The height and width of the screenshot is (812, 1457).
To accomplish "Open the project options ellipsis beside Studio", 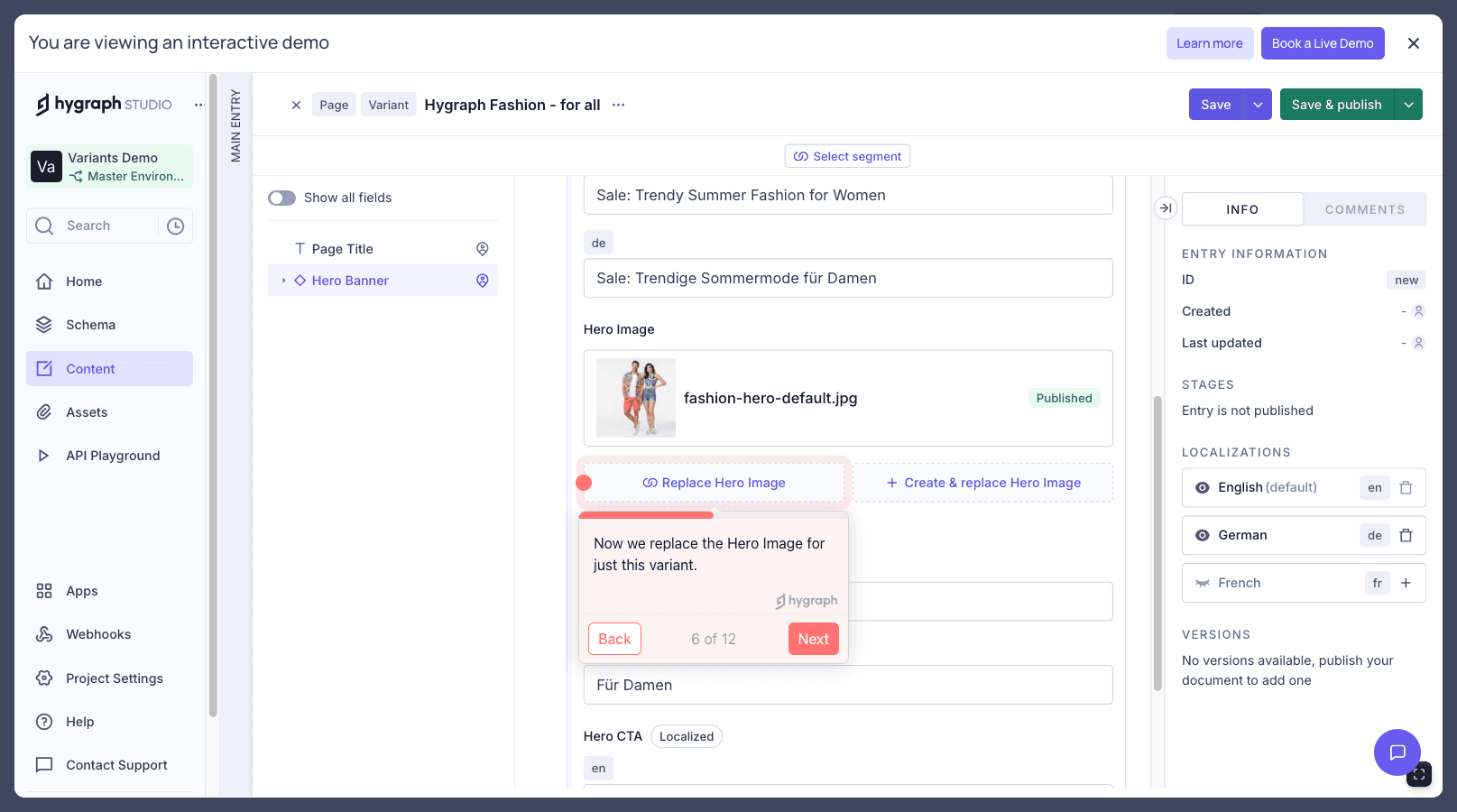I will pos(199,105).
